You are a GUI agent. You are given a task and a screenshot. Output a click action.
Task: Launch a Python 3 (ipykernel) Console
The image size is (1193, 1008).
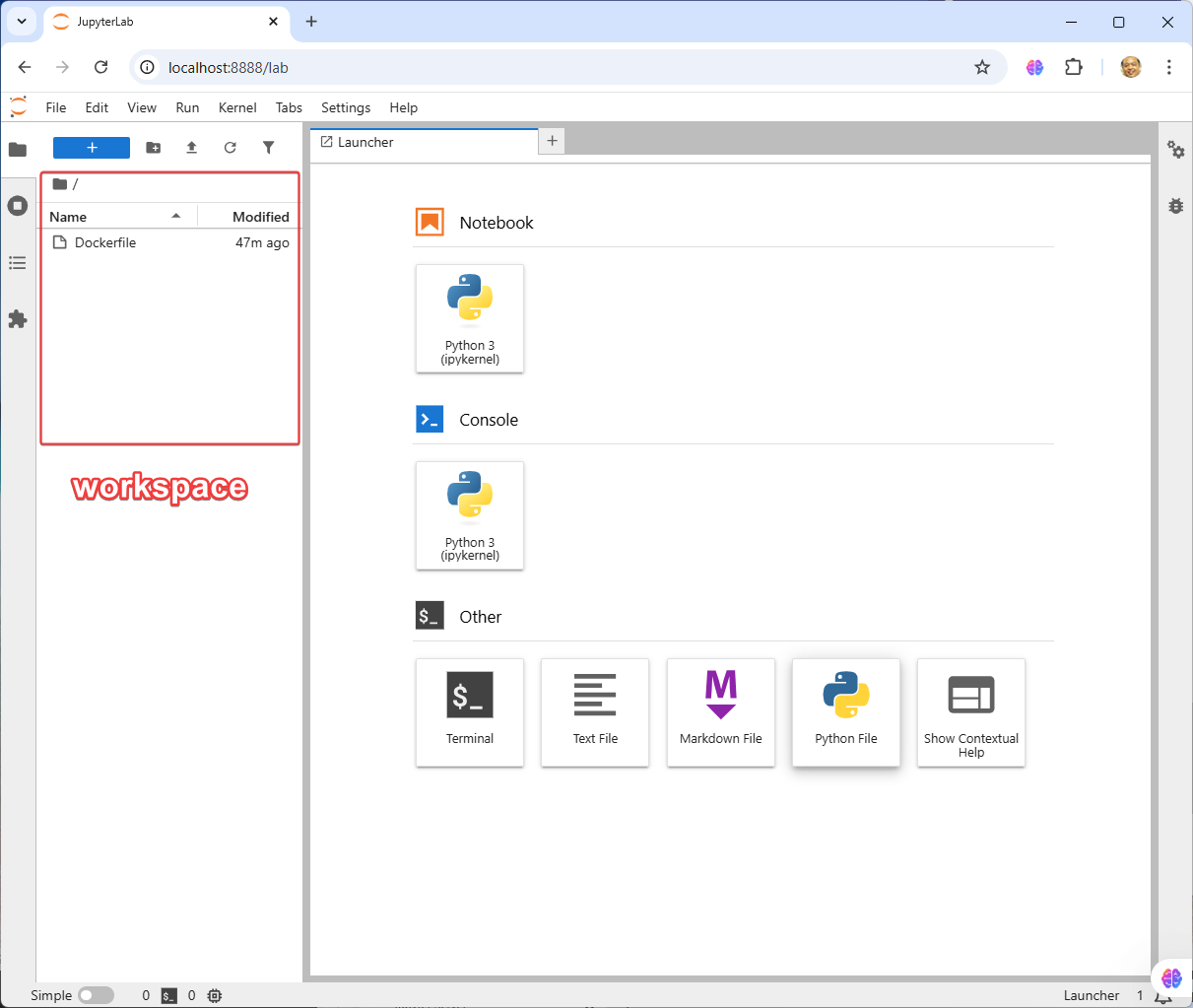(x=470, y=515)
